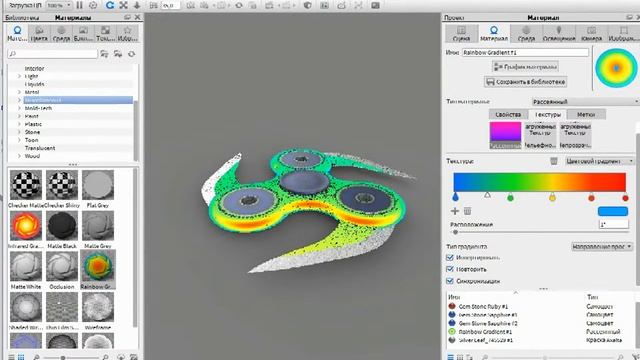The height and width of the screenshot is (360, 640).
Task: Expand the Plastic folder in material tree
Action: point(19,124)
